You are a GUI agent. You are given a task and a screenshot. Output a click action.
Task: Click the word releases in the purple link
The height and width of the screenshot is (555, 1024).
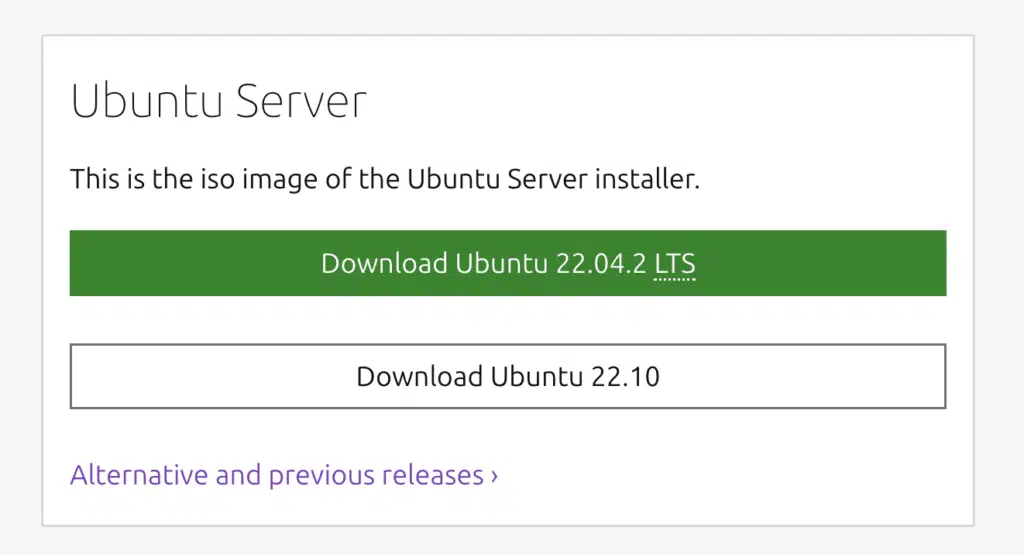pyautogui.click(x=432, y=475)
